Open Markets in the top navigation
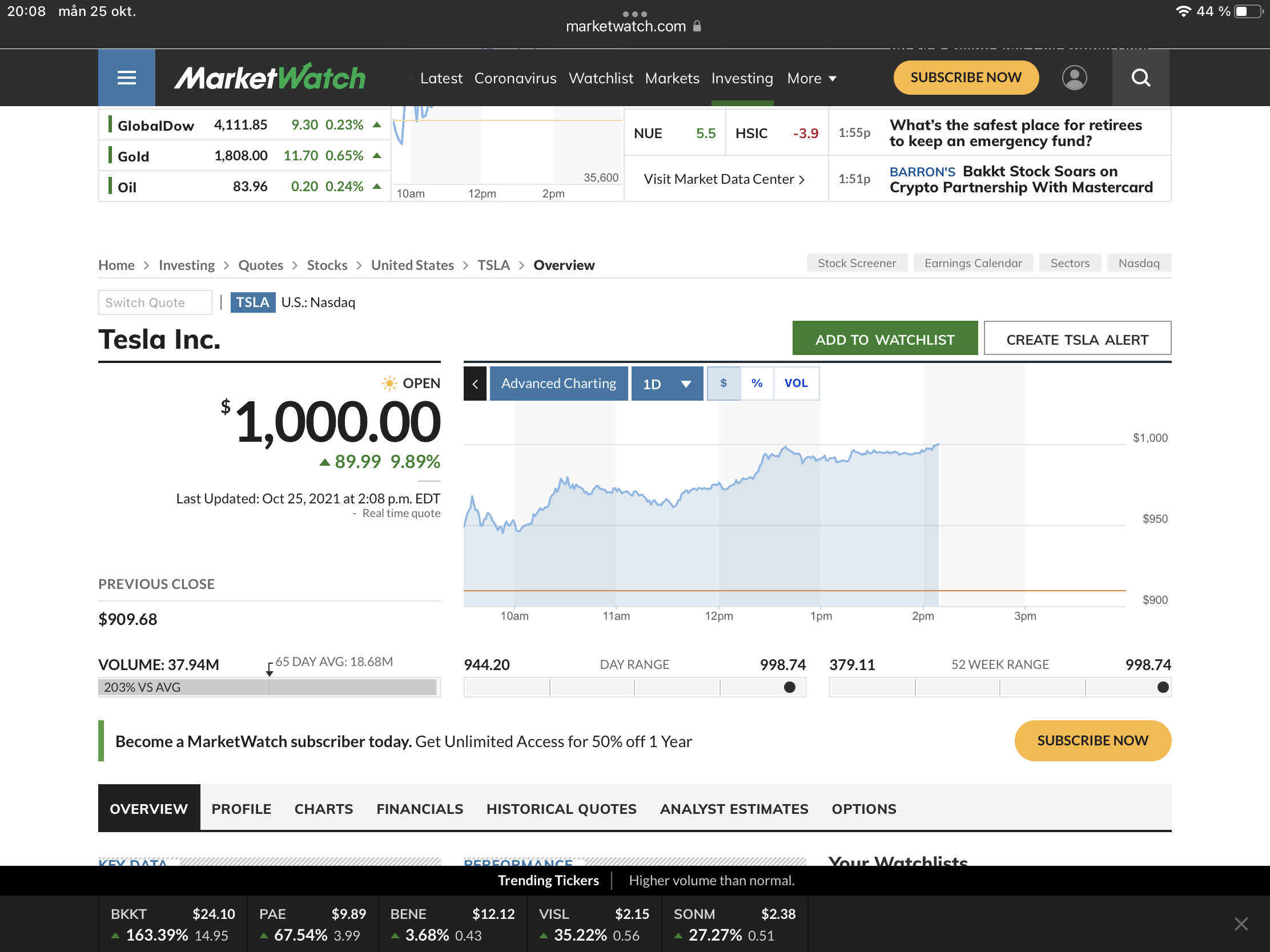The image size is (1270, 952). [x=672, y=78]
